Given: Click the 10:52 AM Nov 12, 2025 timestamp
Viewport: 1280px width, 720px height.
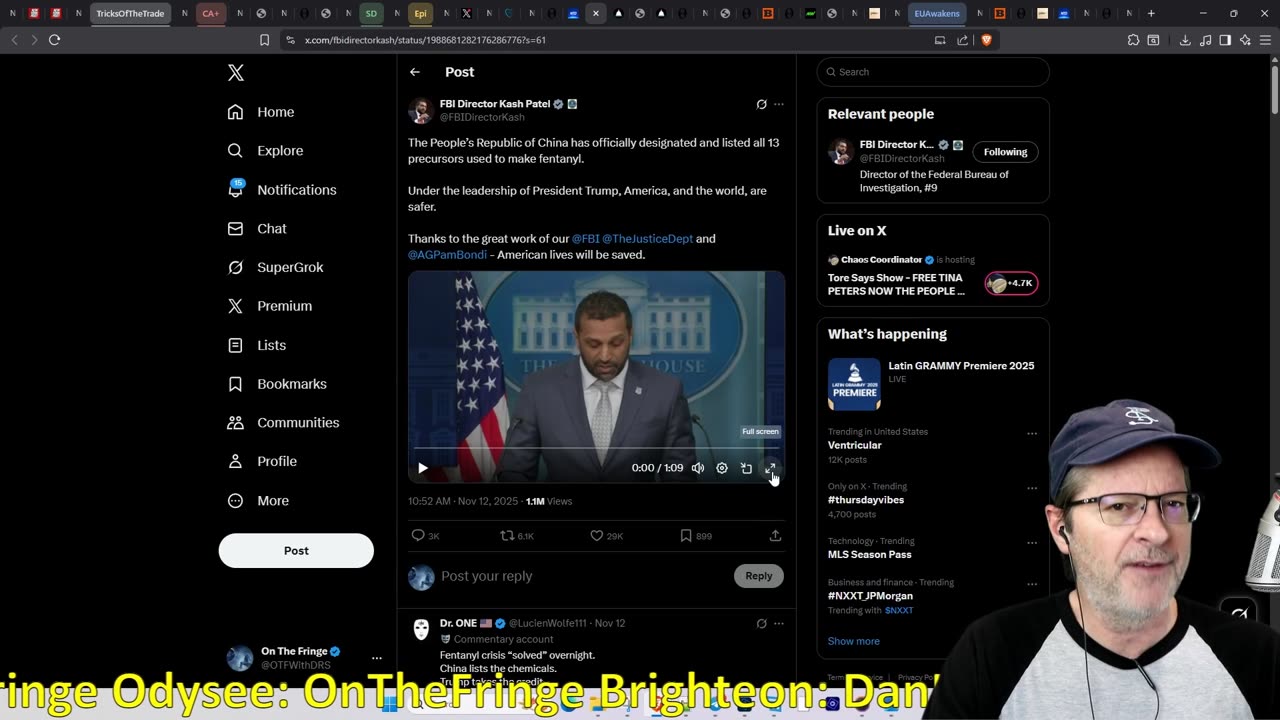Looking at the screenshot, I should pos(463,501).
